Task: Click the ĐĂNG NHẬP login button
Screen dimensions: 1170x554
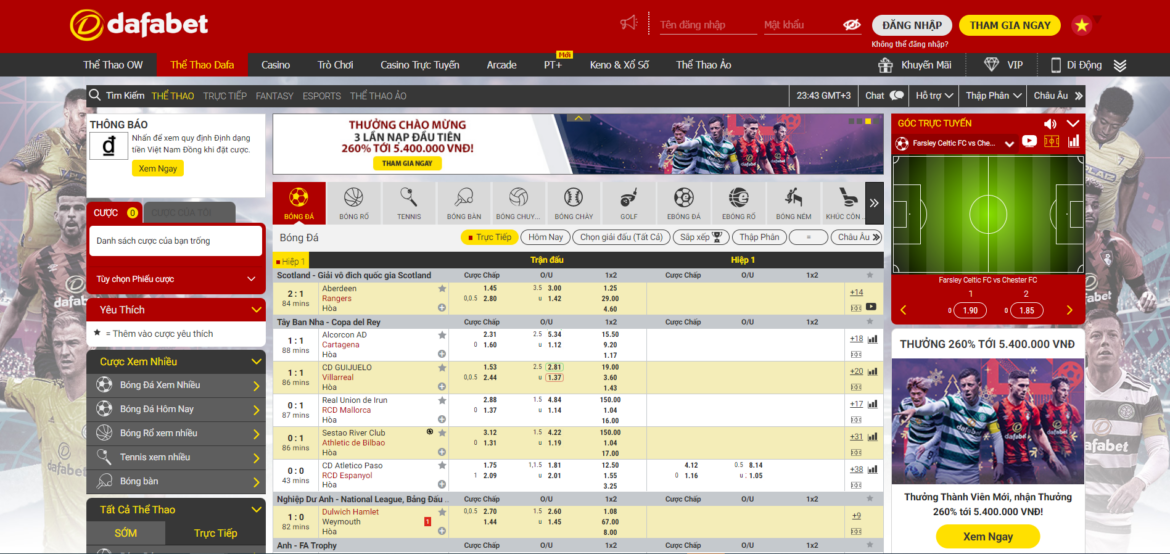Action: (x=912, y=25)
